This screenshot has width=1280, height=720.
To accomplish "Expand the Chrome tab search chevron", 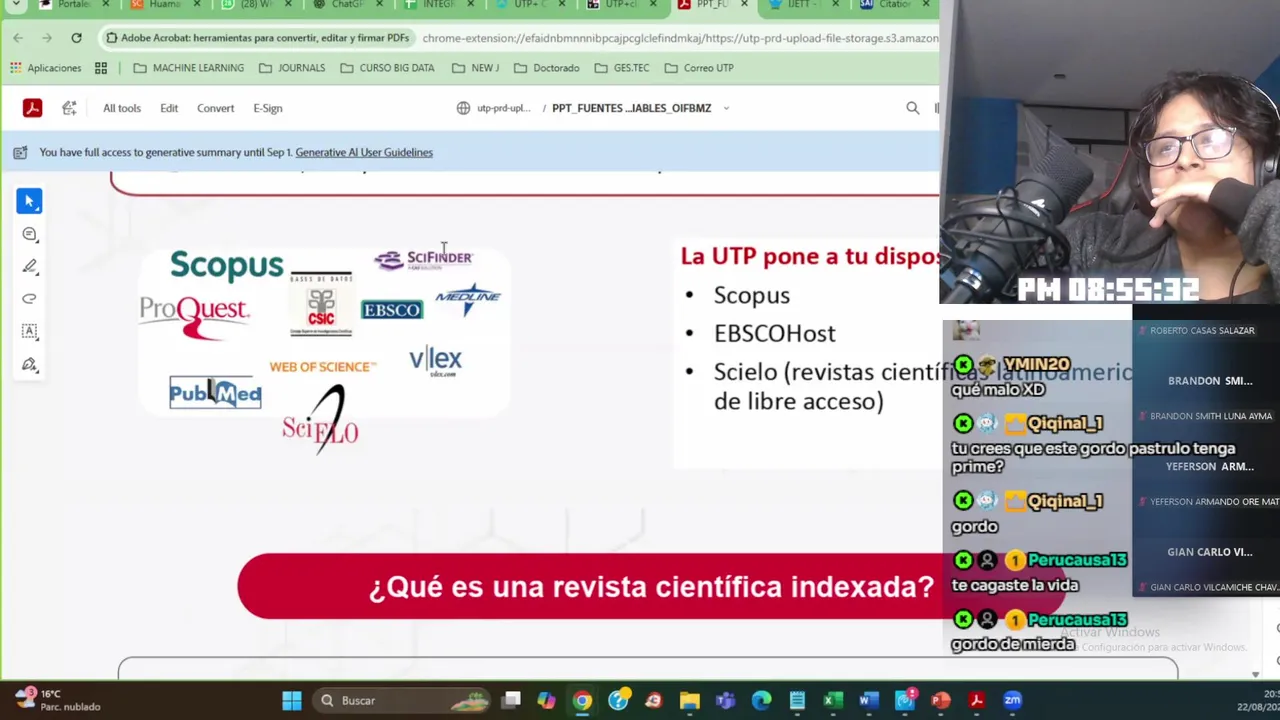I will pos(16,5).
